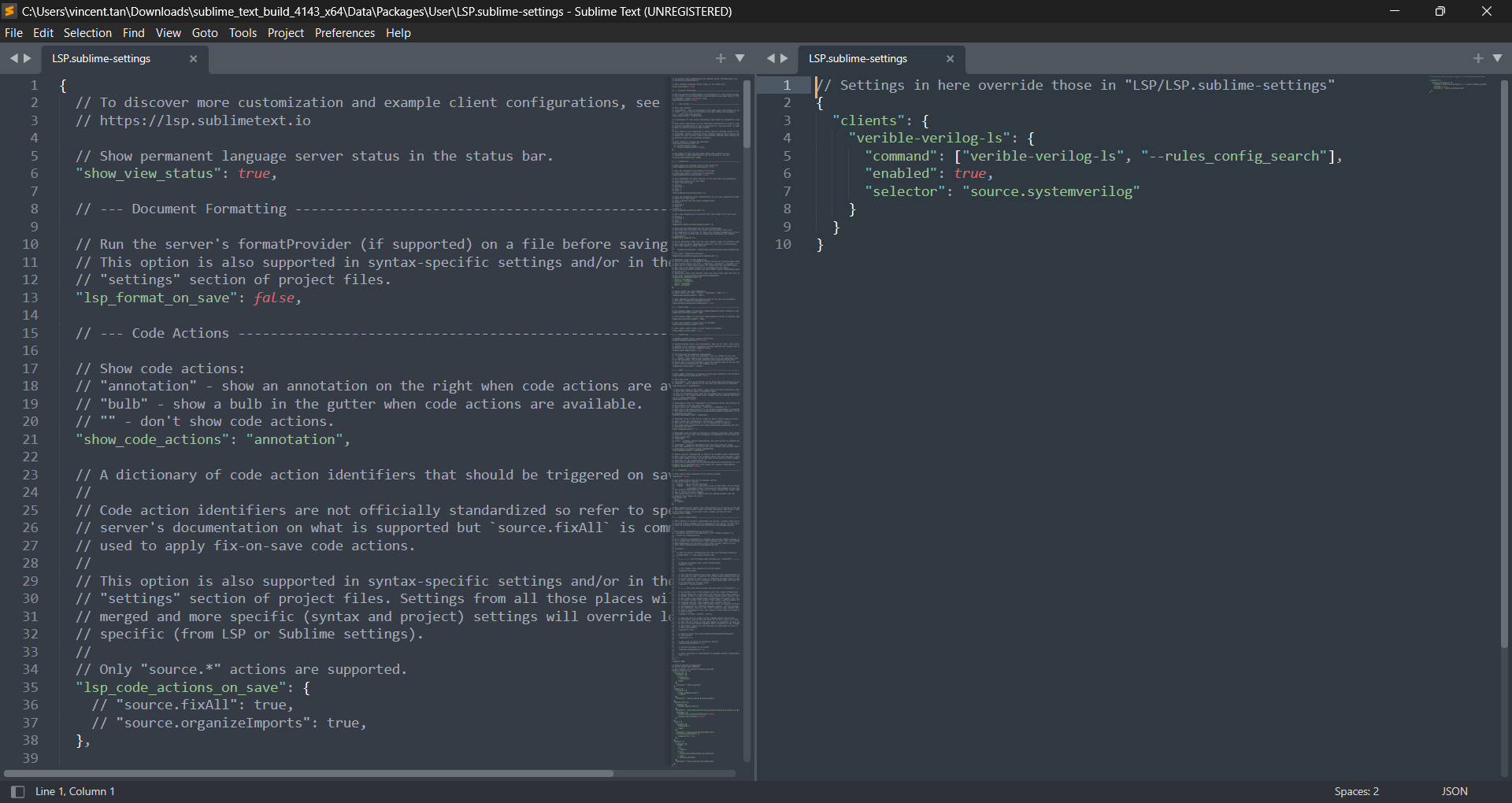Change the true value on the show_view_status line
Screen dimensions: 1512x803
(255, 173)
